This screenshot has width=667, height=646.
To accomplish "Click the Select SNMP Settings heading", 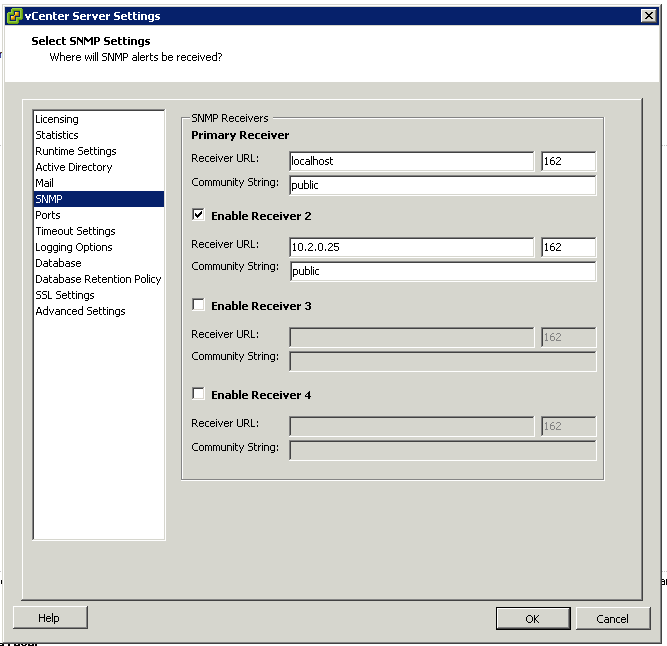I will click(x=91, y=41).
